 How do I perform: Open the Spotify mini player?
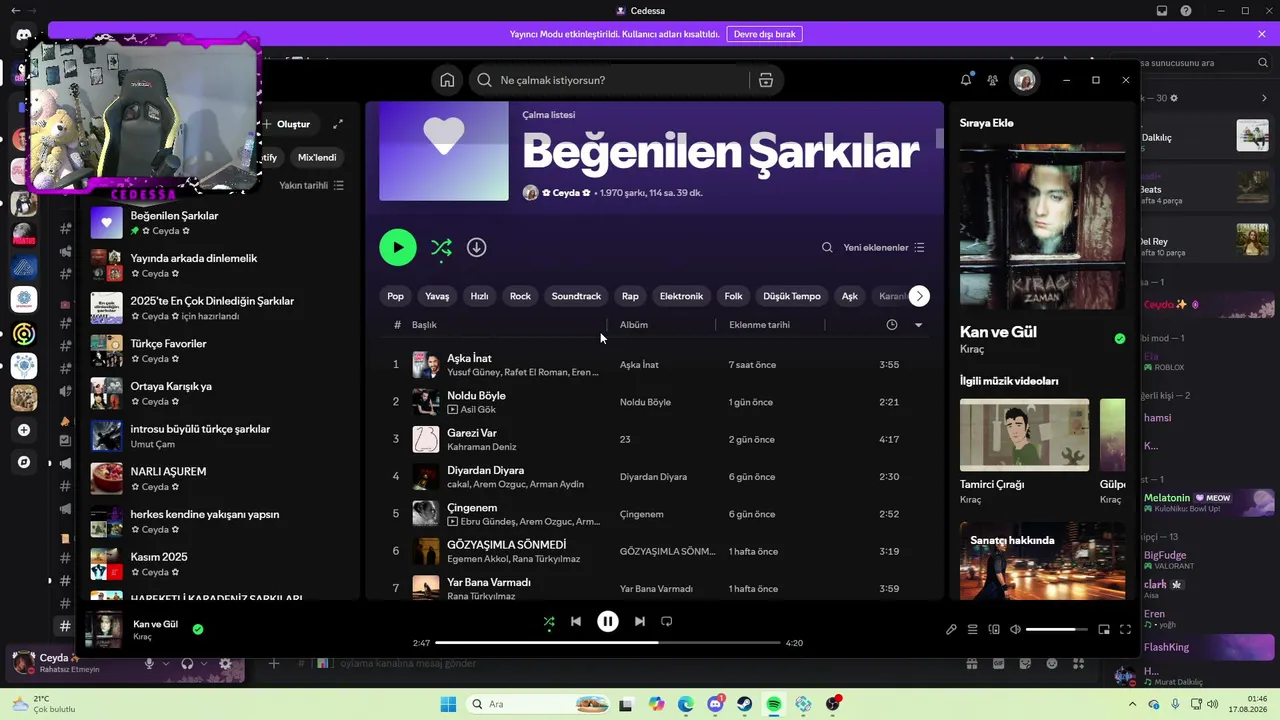pyautogui.click(x=1104, y=630)
